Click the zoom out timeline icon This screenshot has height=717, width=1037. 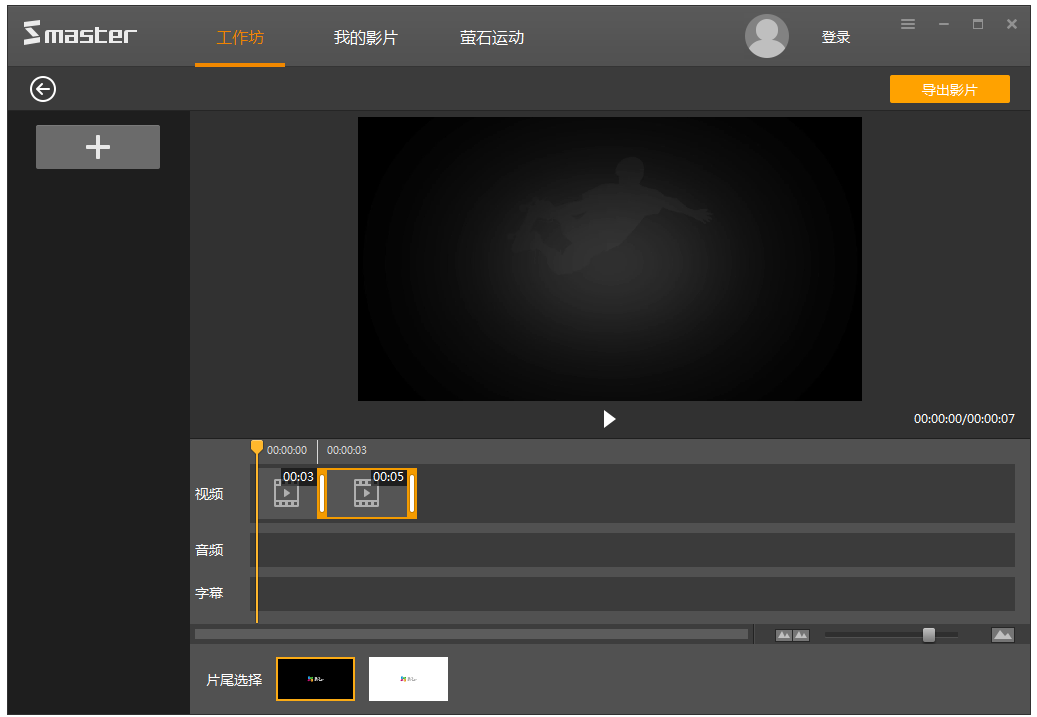point(792,635)
